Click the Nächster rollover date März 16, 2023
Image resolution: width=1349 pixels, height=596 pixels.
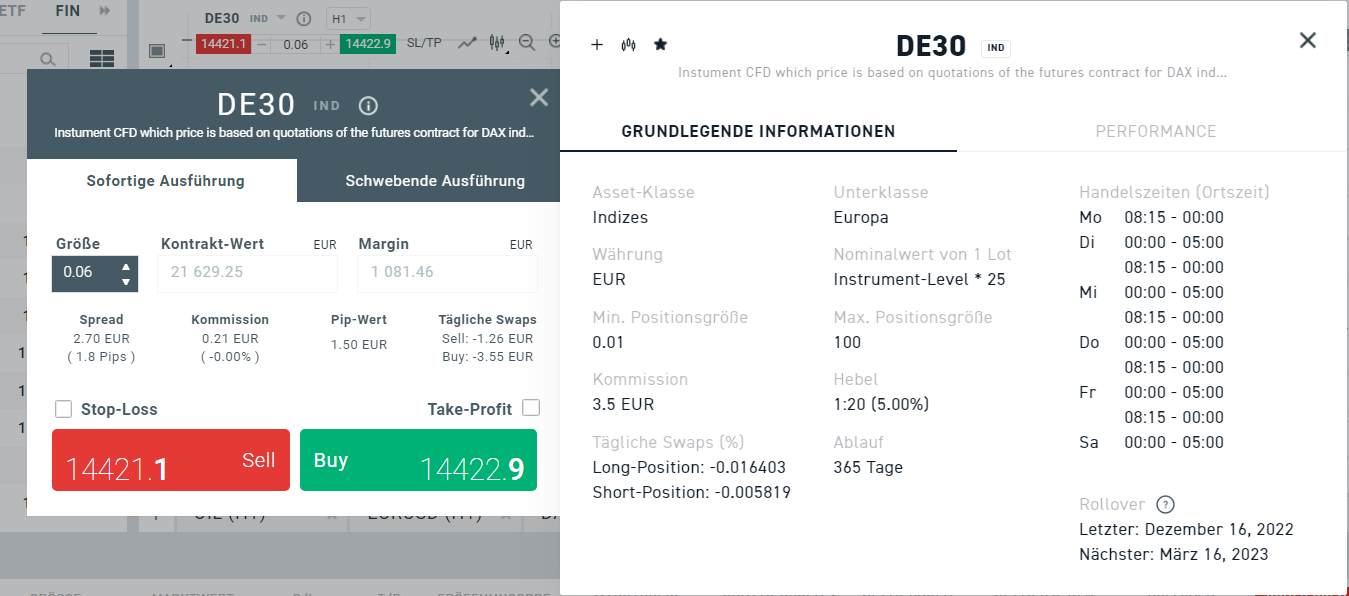point(1212,555)
